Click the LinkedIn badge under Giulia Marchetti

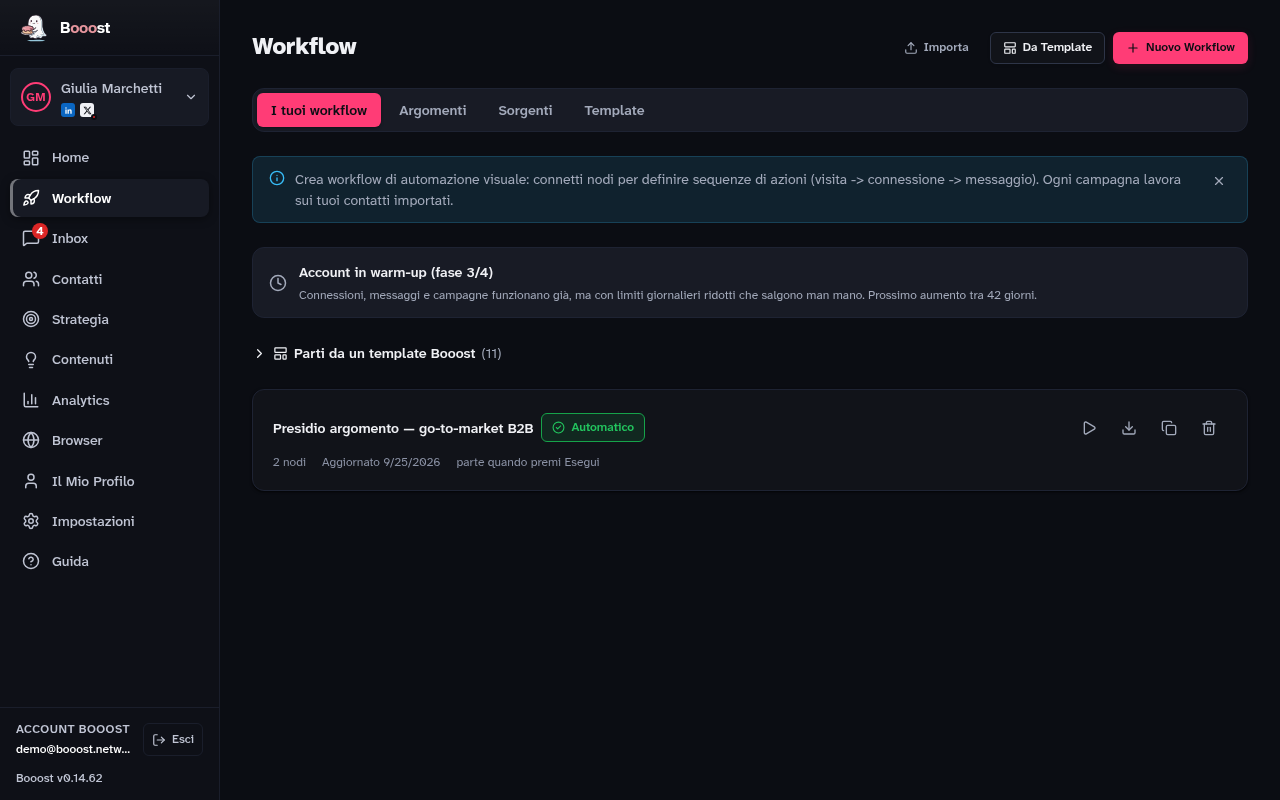68,110
